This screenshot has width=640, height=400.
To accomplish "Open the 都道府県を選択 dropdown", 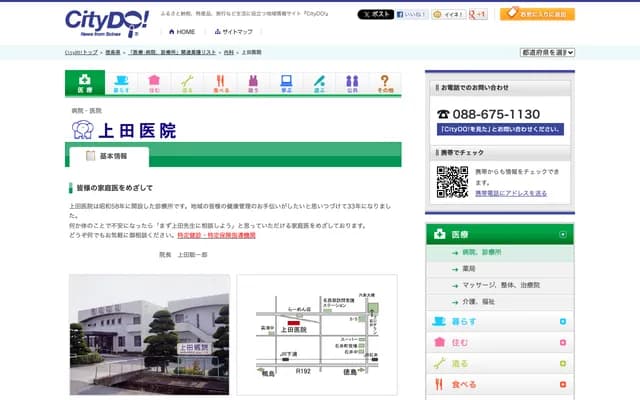I will click(546, 52).
